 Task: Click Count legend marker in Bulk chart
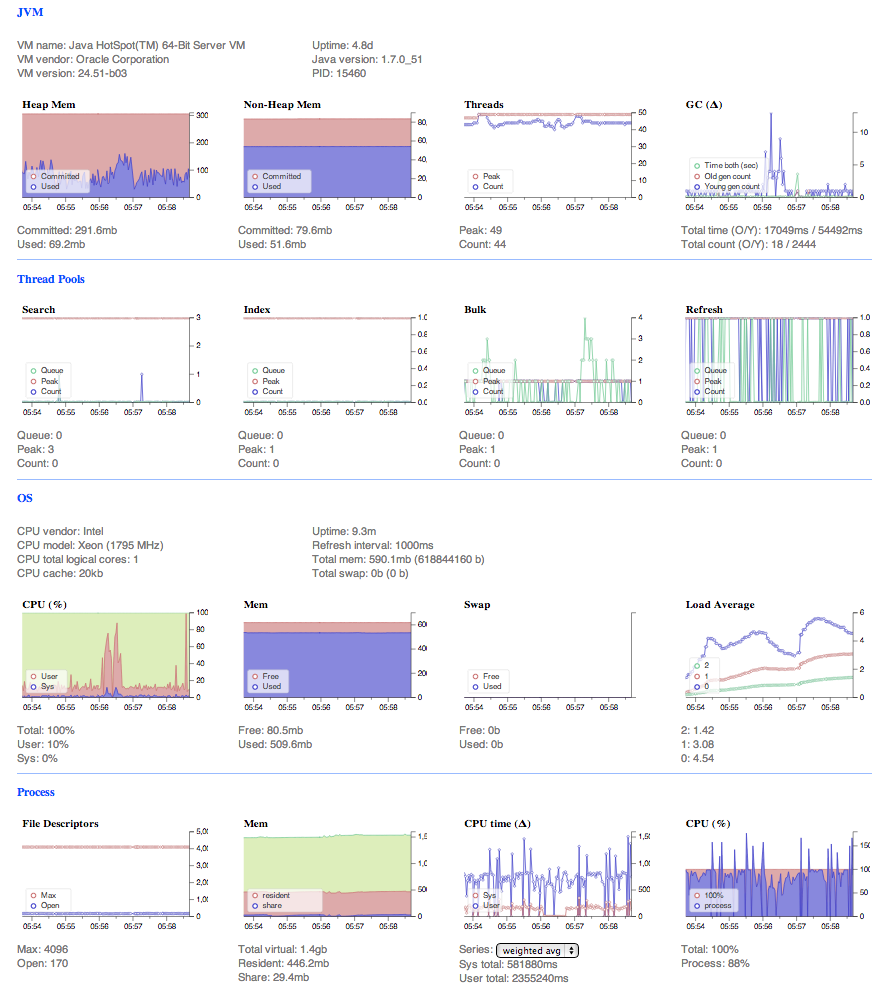(x=476, y=391)
